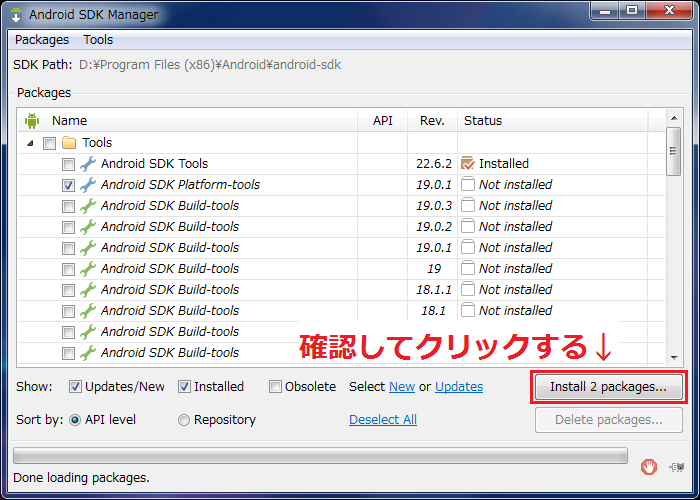Click the Updates selection link
Viewport: 700px width, 500px height.
pyautogui.click(x=459, y=387)
